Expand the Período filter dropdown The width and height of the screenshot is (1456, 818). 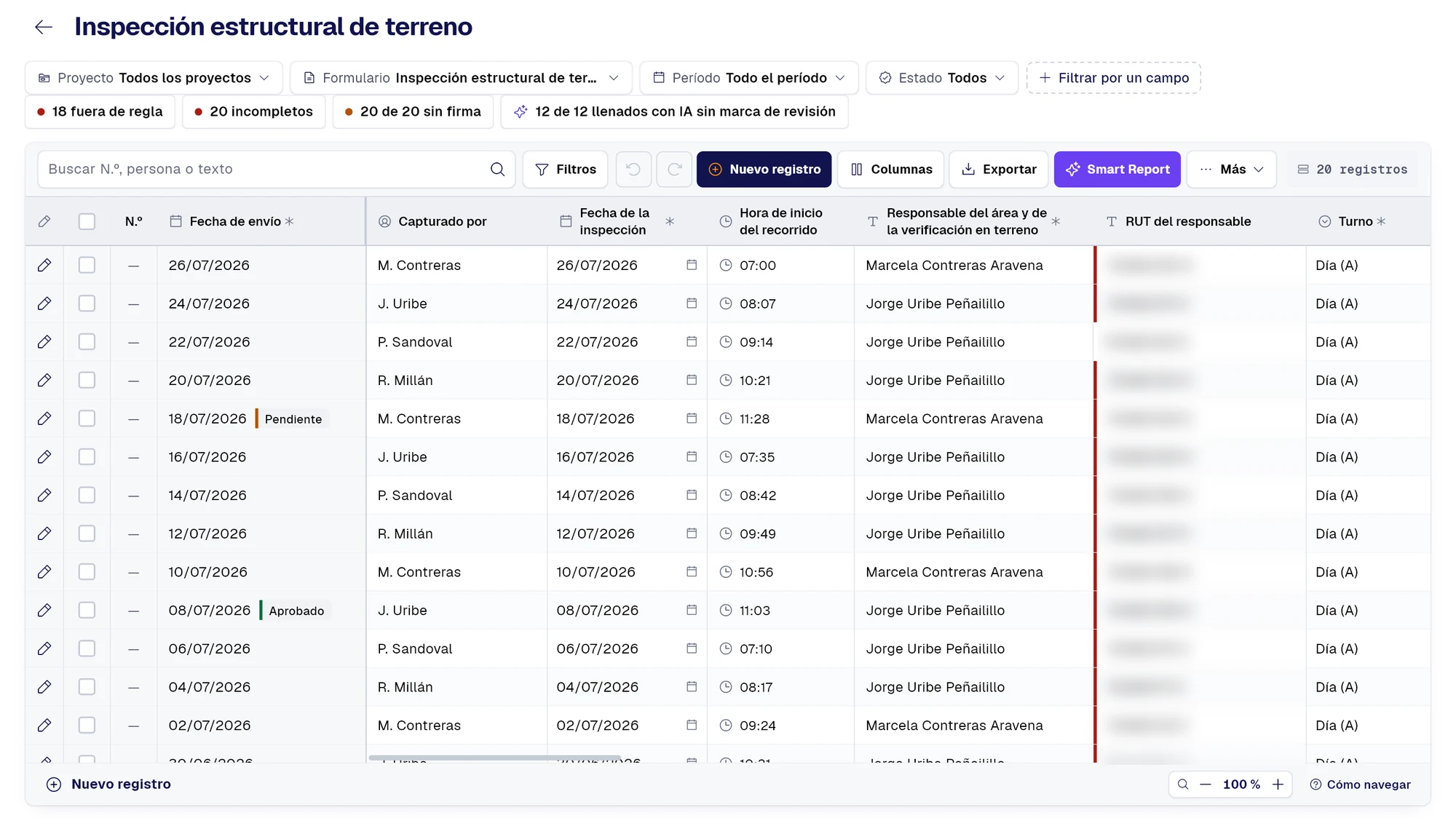(749, 78)
